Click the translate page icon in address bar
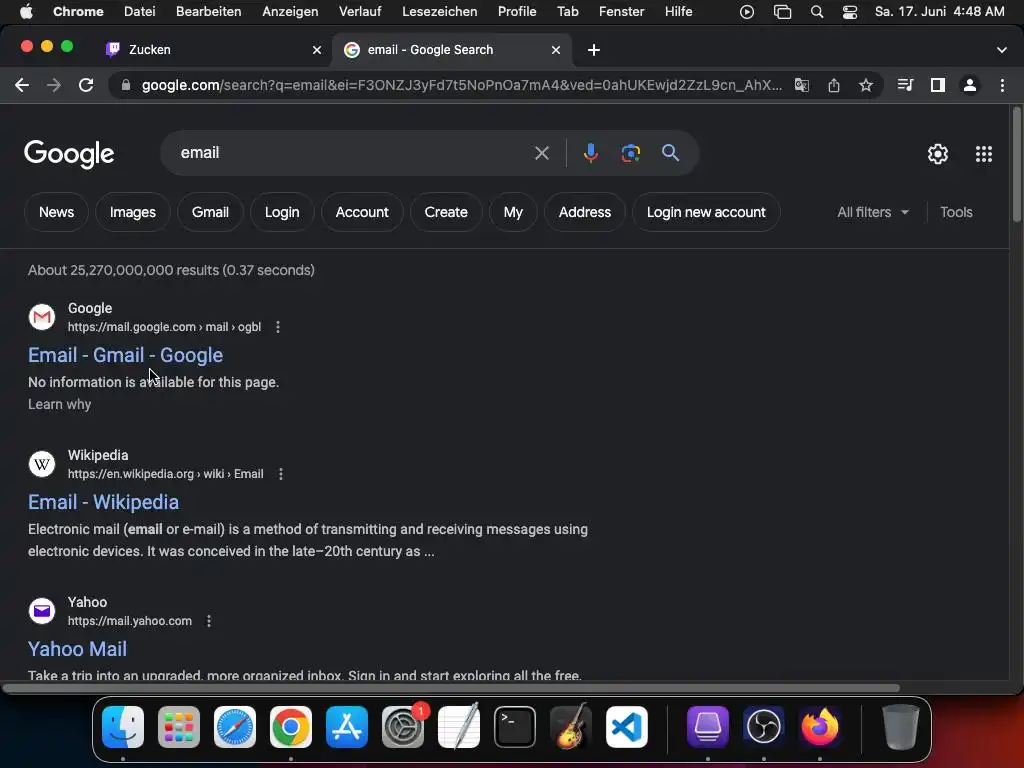Image resolution: width=1024 pixels, height=768 pixels. click(801, 85)
